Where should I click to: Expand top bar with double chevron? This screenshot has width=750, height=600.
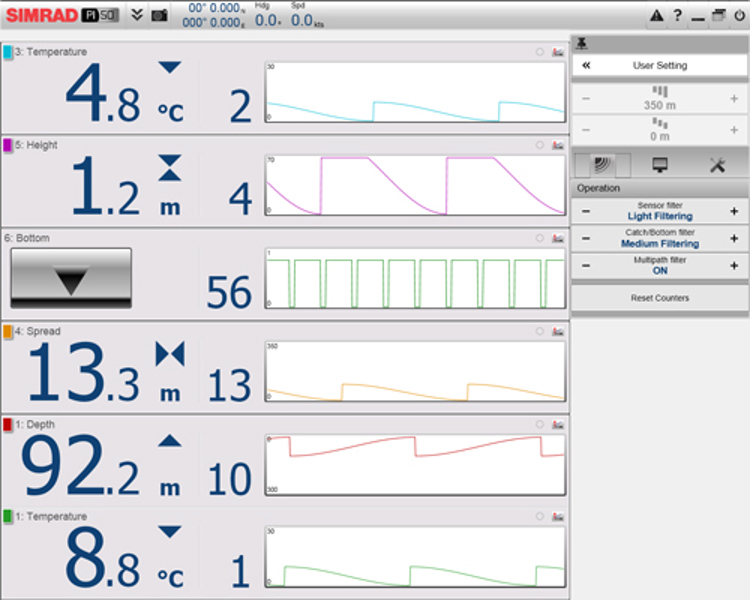coord(137,15)
